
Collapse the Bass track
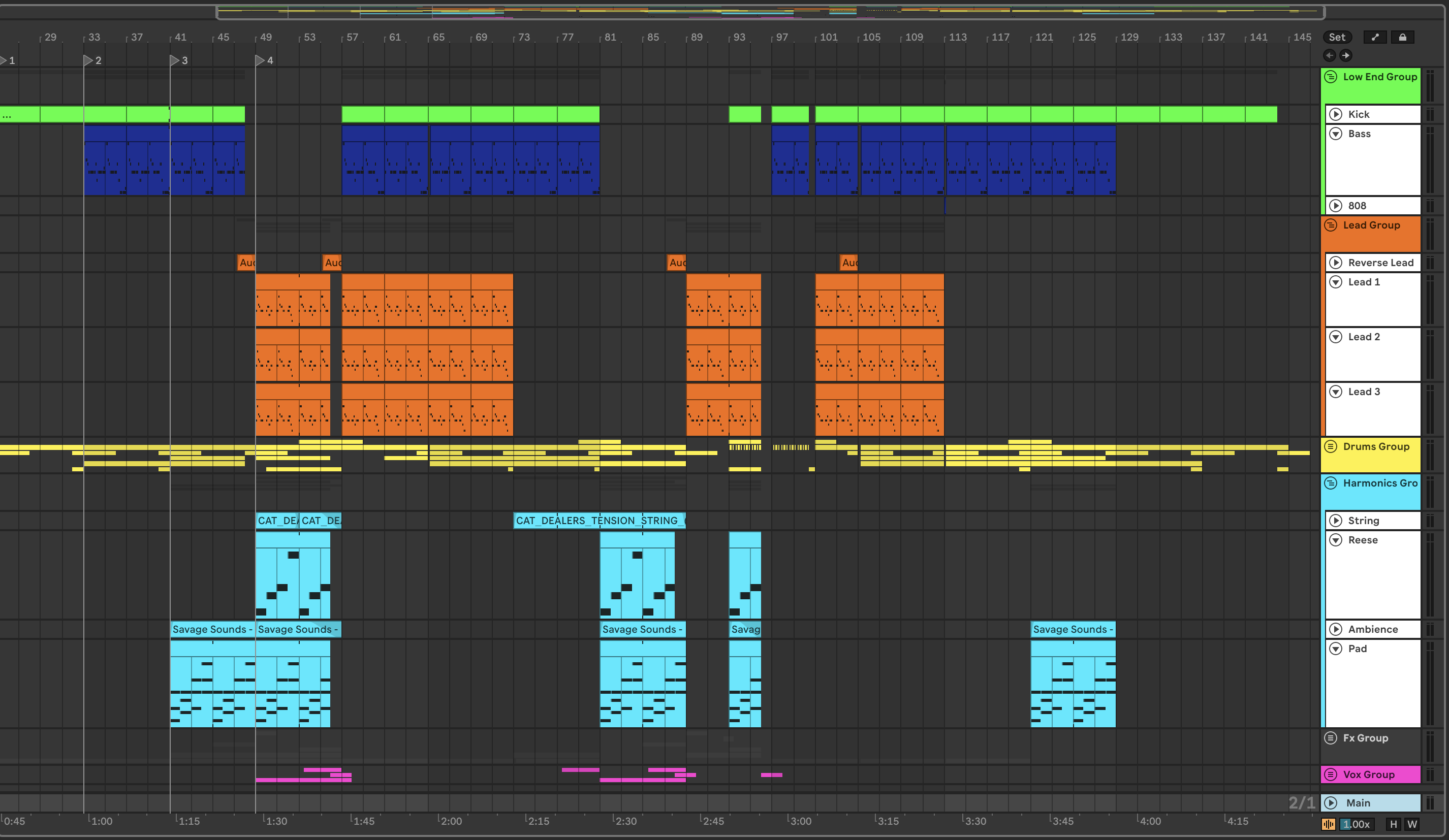click(1336, 134)
